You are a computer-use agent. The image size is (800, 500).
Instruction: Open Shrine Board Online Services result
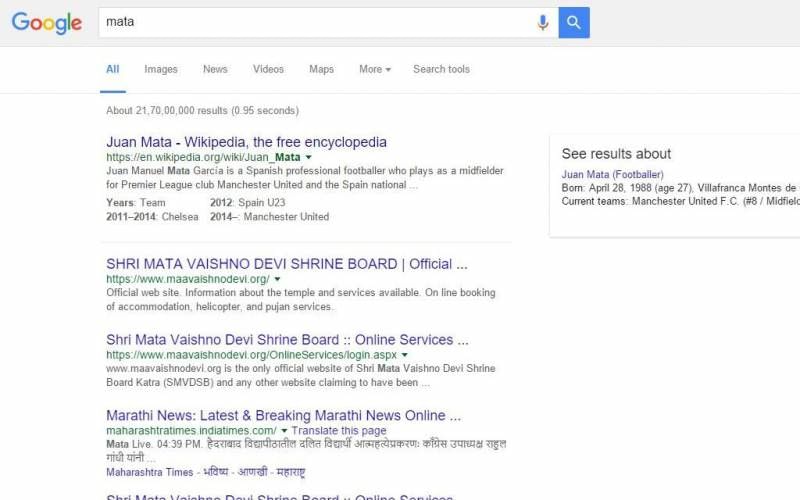[287, 339]
